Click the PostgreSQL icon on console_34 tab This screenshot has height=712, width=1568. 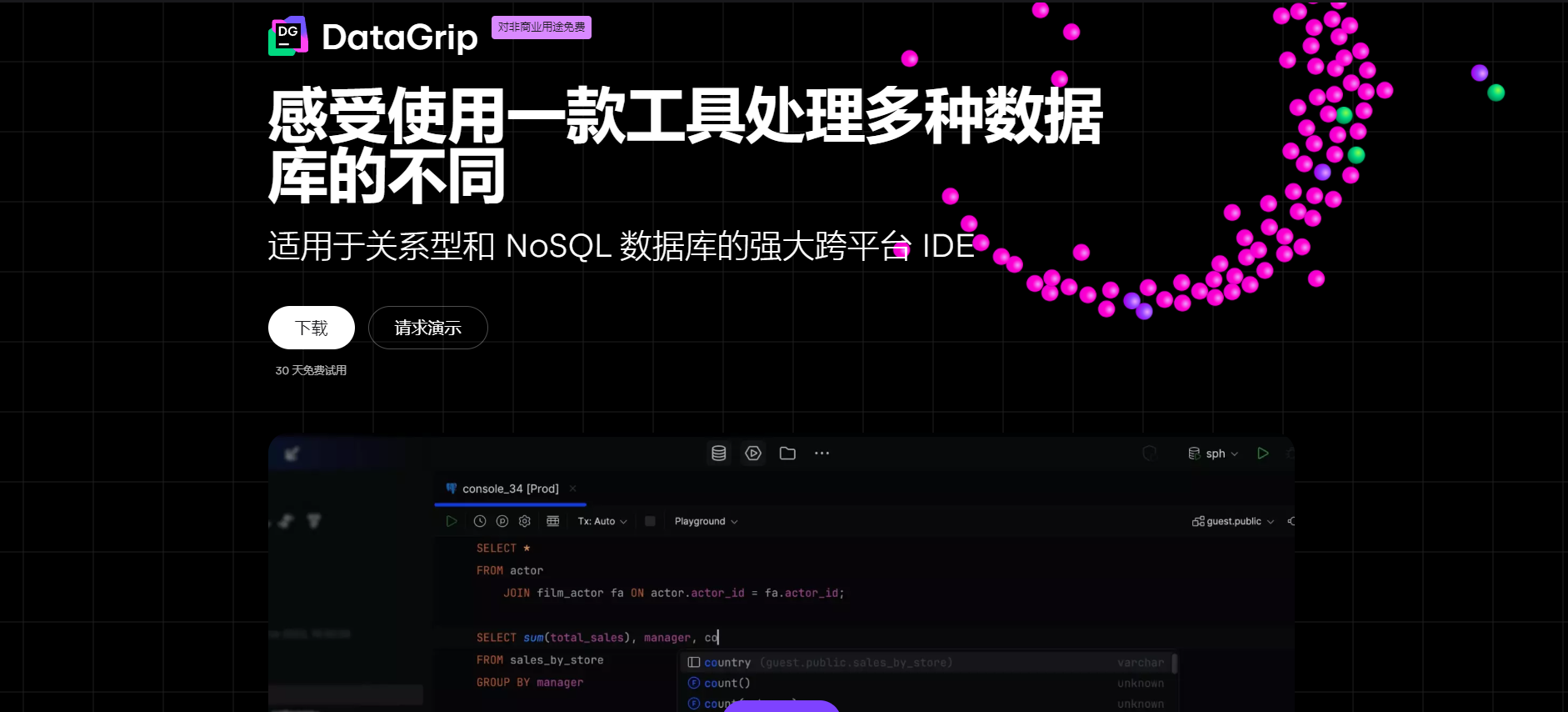click(452, 489)
